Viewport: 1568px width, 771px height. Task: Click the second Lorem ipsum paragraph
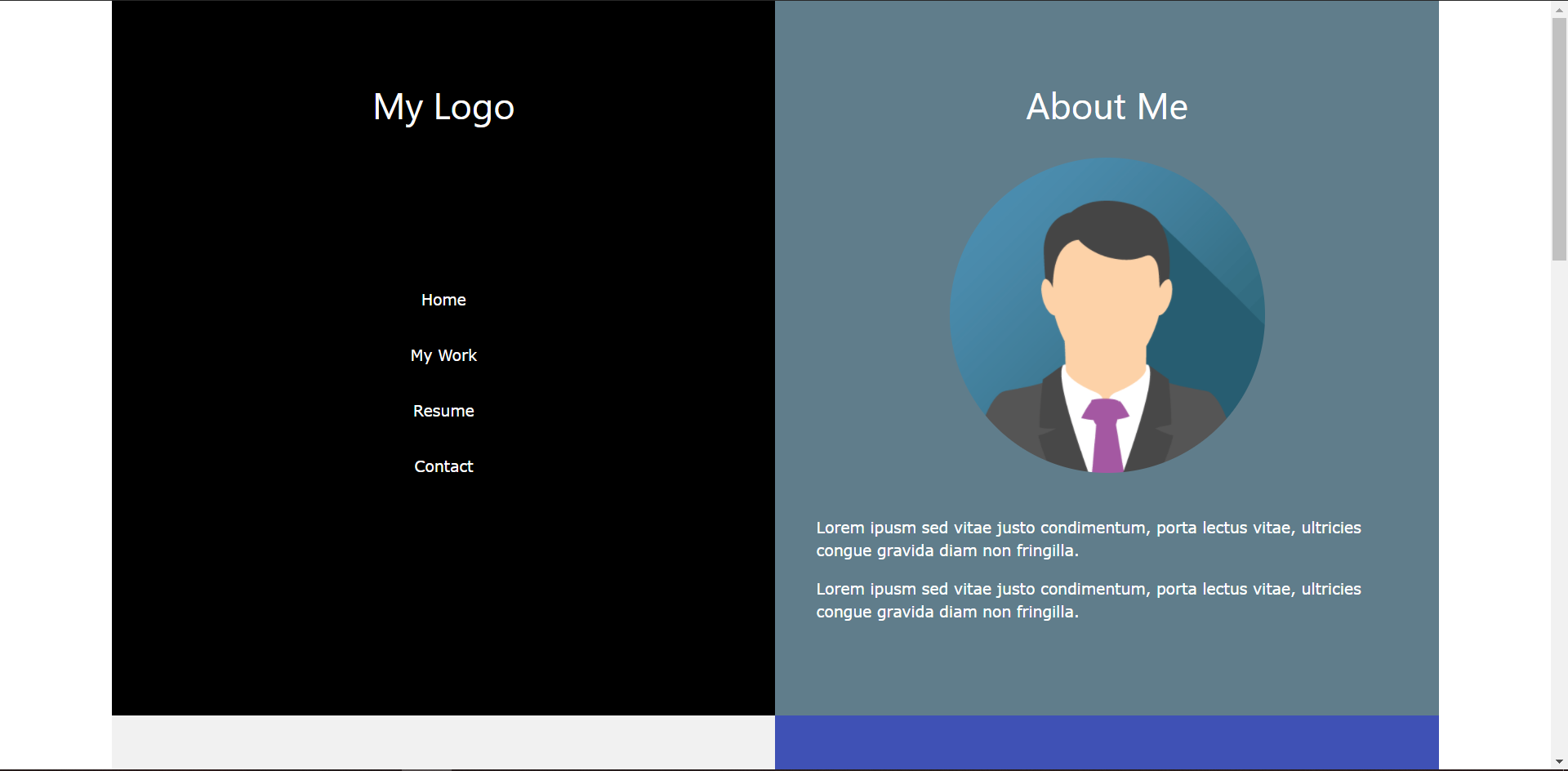[x=1089, y=600]
